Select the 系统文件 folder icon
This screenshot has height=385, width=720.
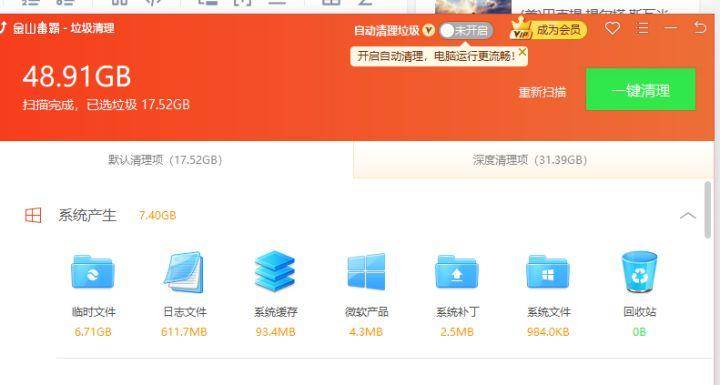click(548, 272)
